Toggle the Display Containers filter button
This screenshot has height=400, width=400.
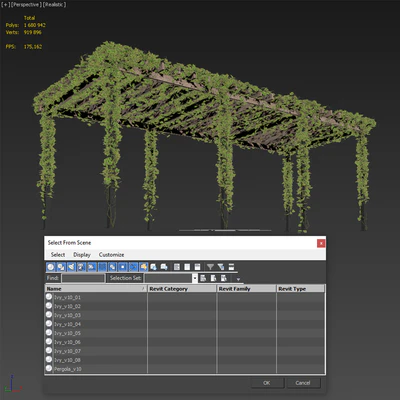coord(144,267)
